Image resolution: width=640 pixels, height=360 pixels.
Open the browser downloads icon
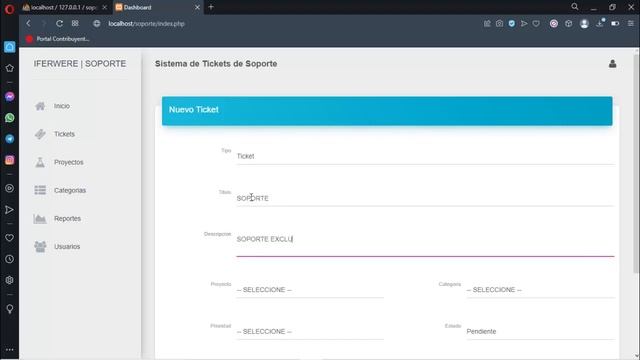tap(600, 24)
